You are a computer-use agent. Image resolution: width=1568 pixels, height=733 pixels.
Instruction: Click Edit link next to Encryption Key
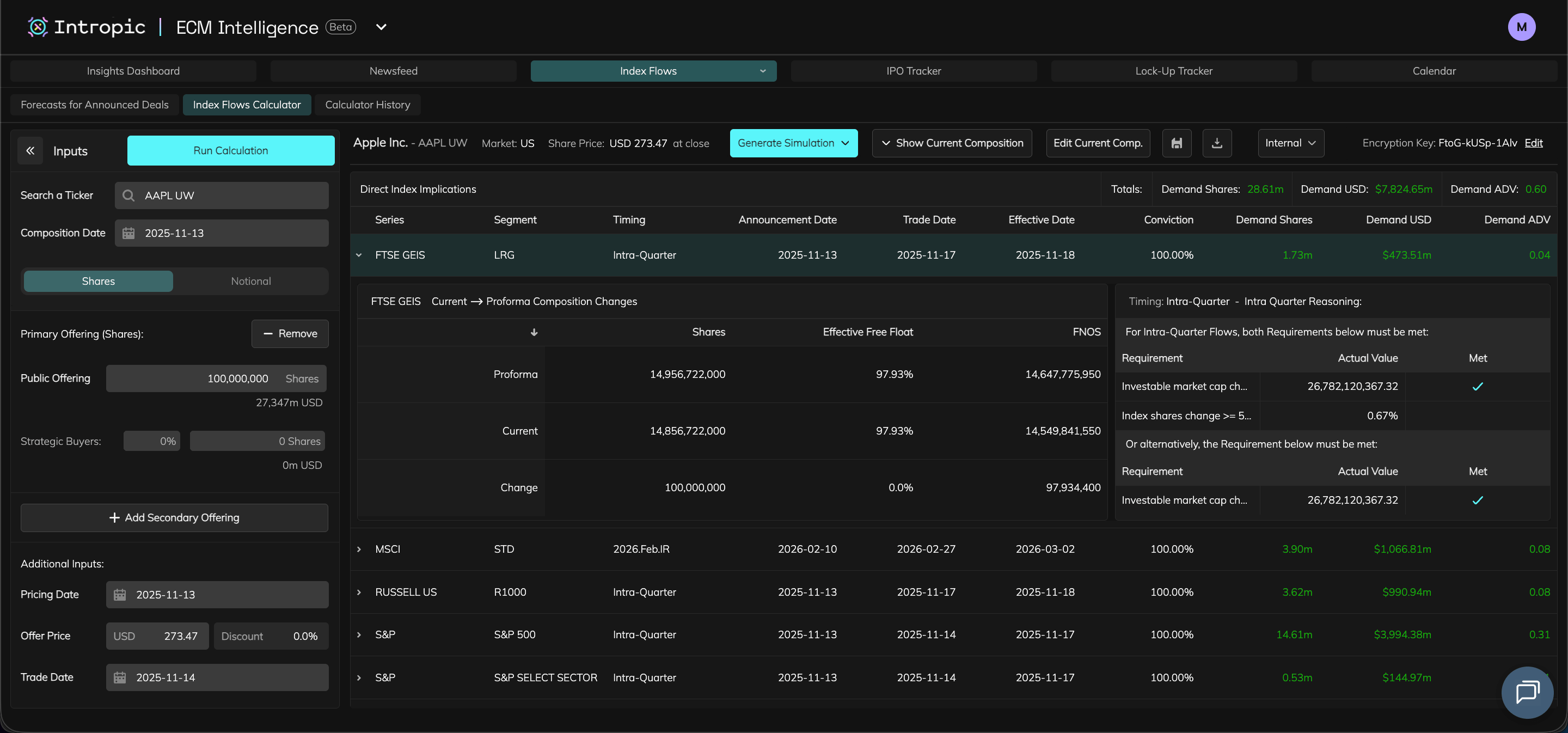(x=1533, y=143)
